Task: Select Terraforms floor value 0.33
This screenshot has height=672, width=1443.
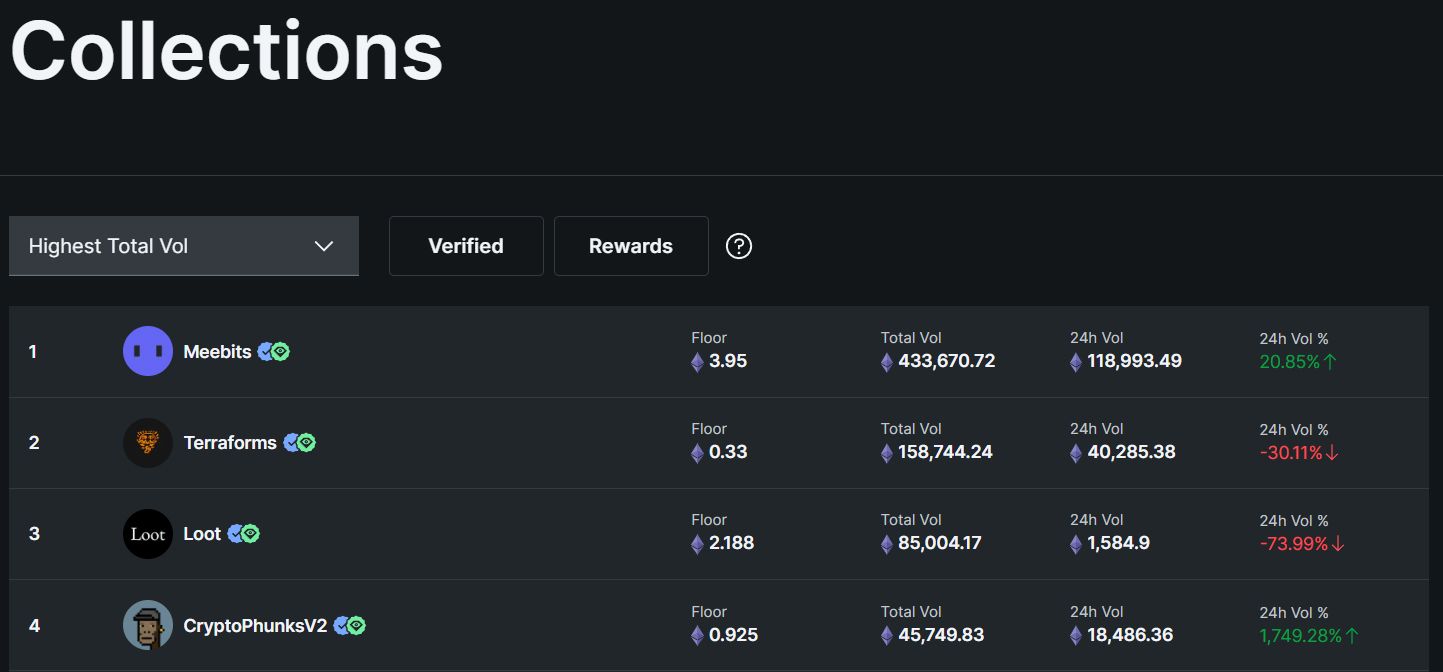Action: click(728, 452)
